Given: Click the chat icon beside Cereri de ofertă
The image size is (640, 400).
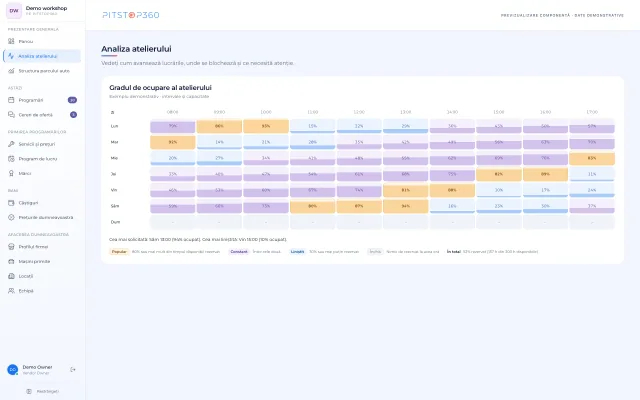Looking at the screenshot, I should pyautogui.click(x=11, y=115).
